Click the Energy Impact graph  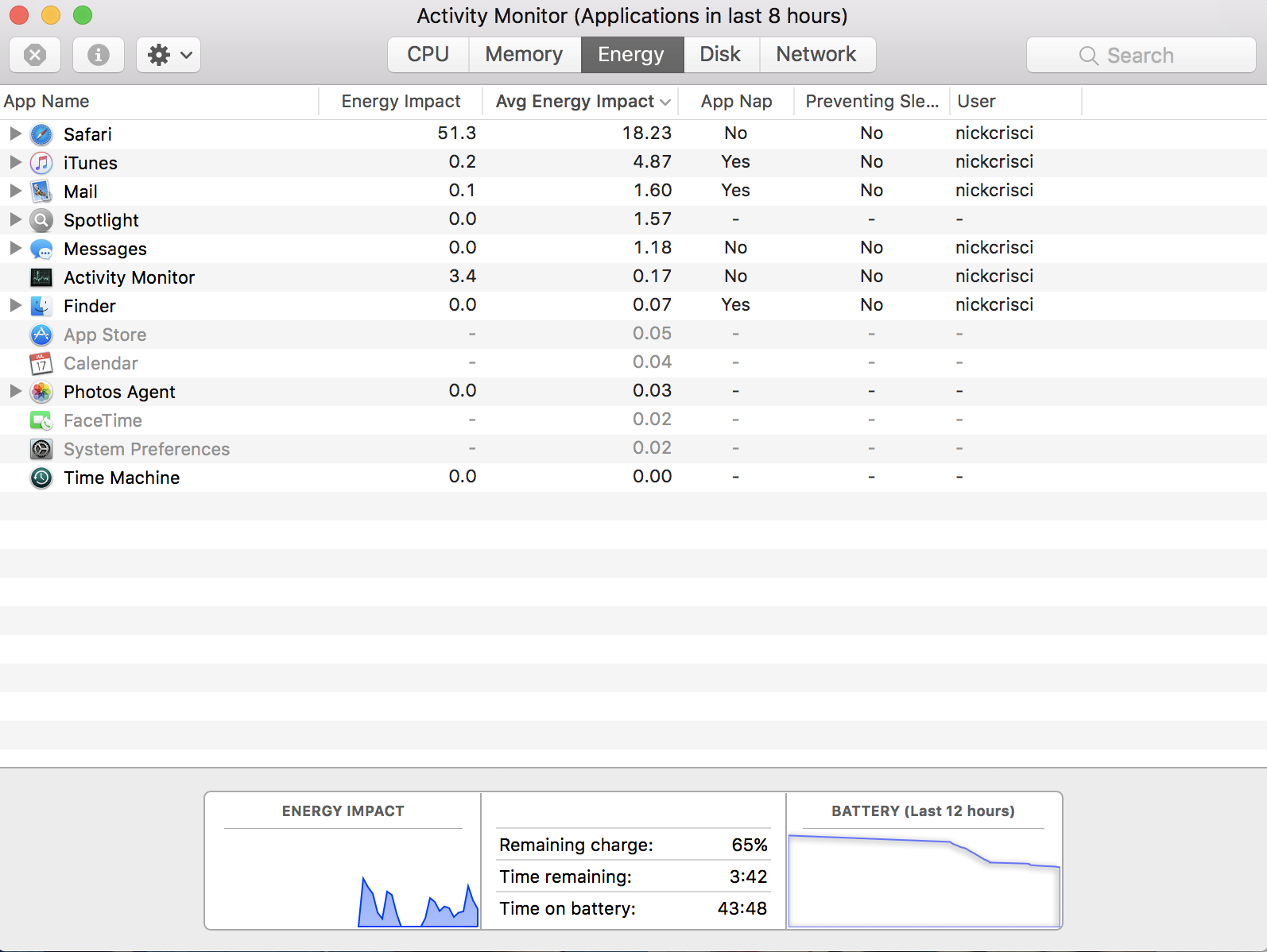[x=343, y=879]
